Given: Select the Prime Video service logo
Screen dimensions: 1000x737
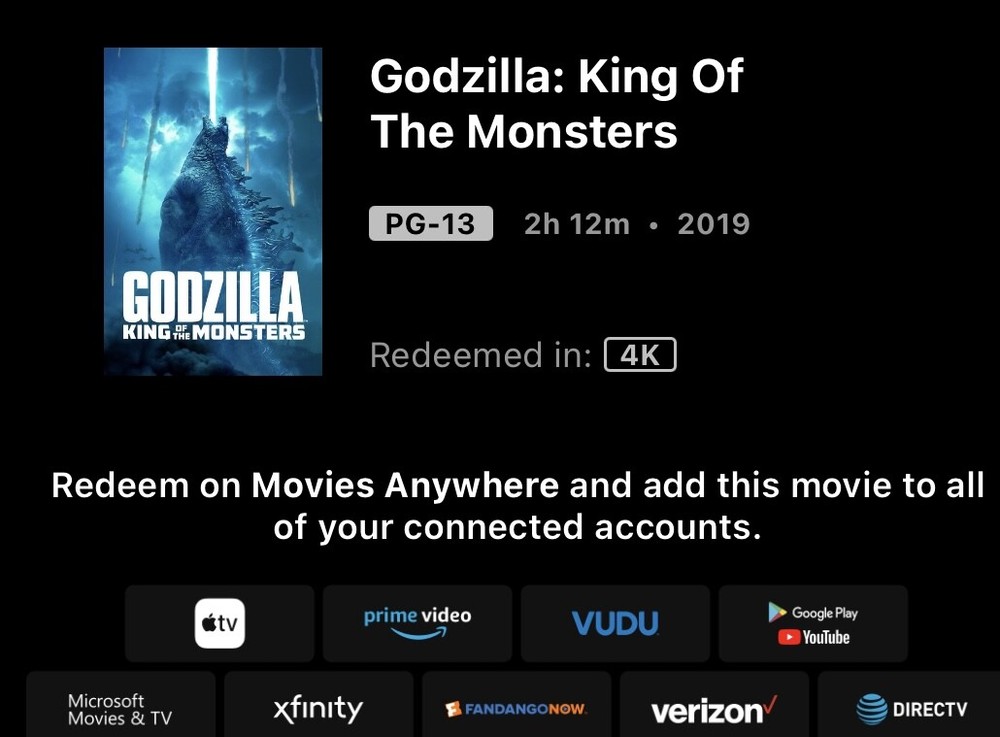Looking at the screenshot, I should [417, 623].
